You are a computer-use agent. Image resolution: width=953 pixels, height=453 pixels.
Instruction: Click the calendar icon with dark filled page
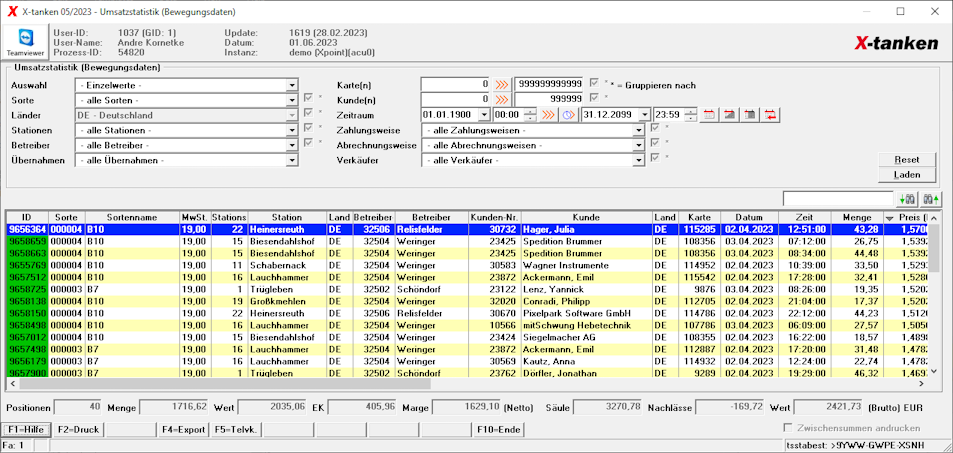click(750, 114)
